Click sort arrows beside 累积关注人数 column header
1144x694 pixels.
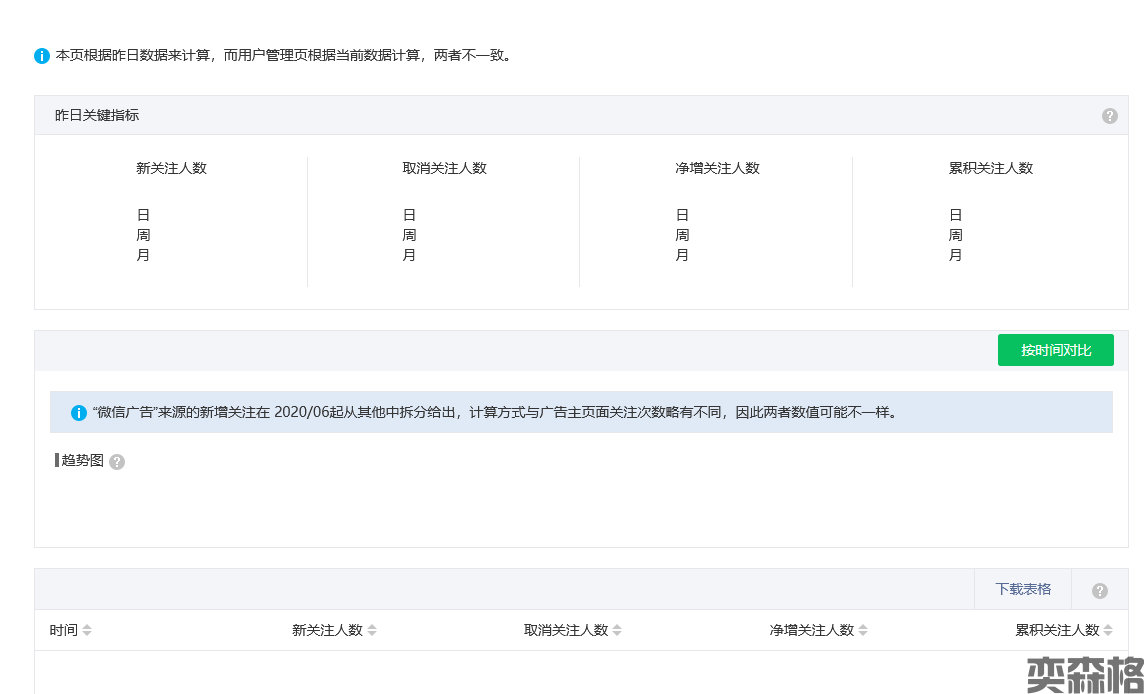[x=1108, y=630]
